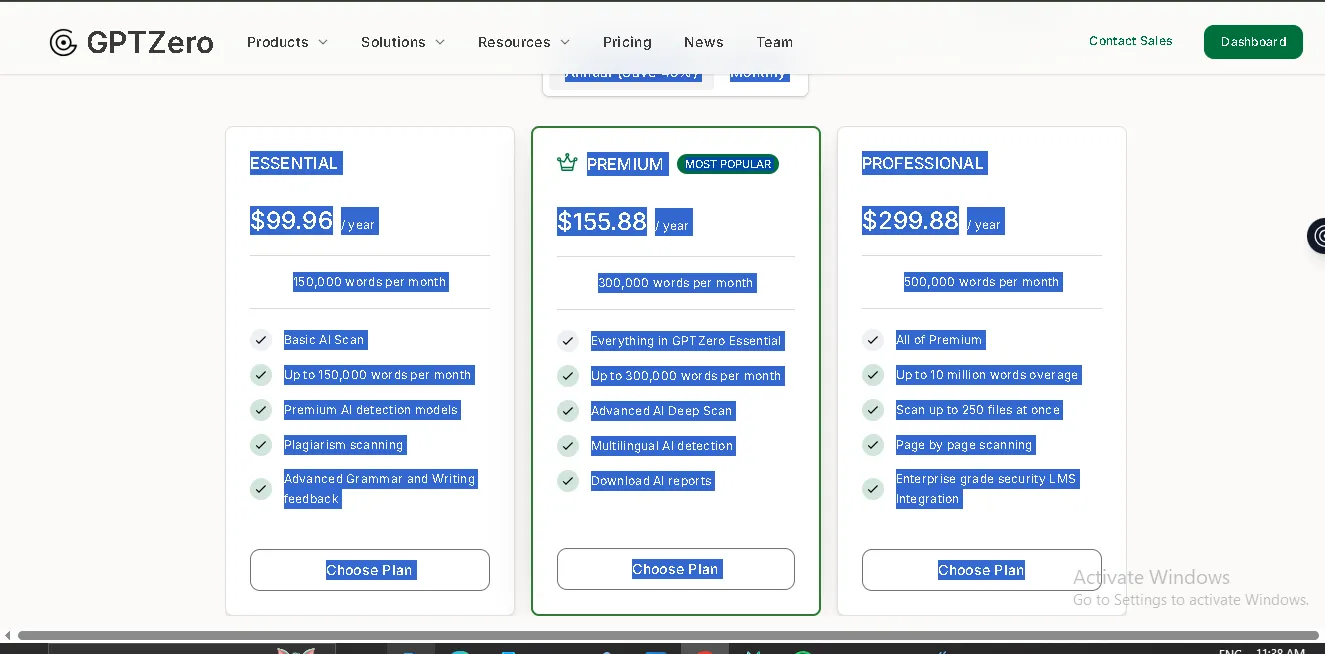Click the MOST POPULAR badge
The width and height of the screenshot is (1325, 654).
tap(728, 164)
